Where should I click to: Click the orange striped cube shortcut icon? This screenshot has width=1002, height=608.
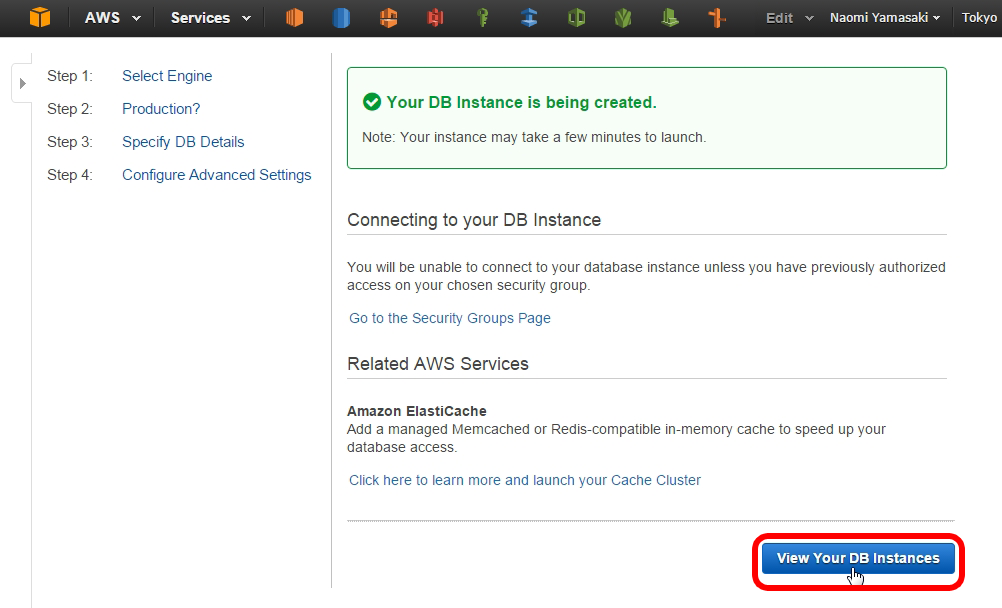point(389,17)
